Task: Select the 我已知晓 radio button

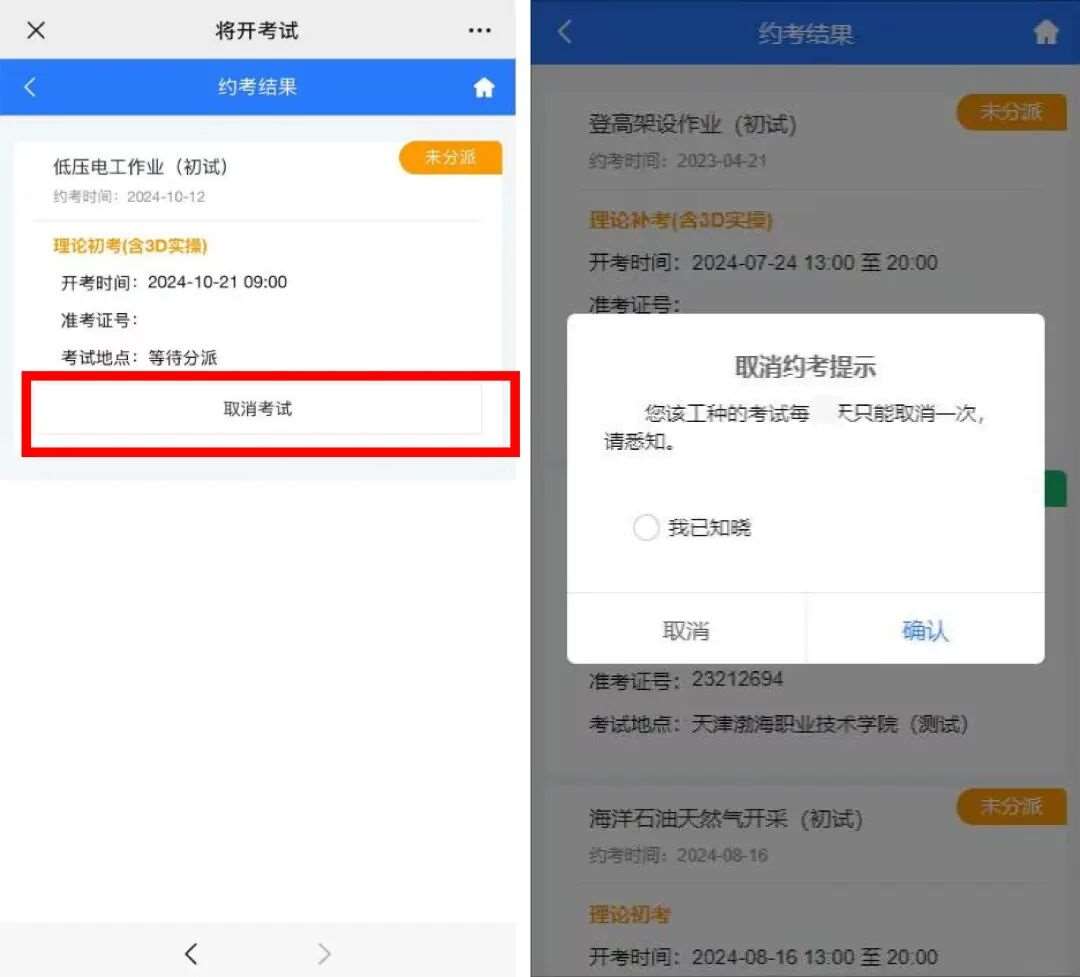Action: 646,527
